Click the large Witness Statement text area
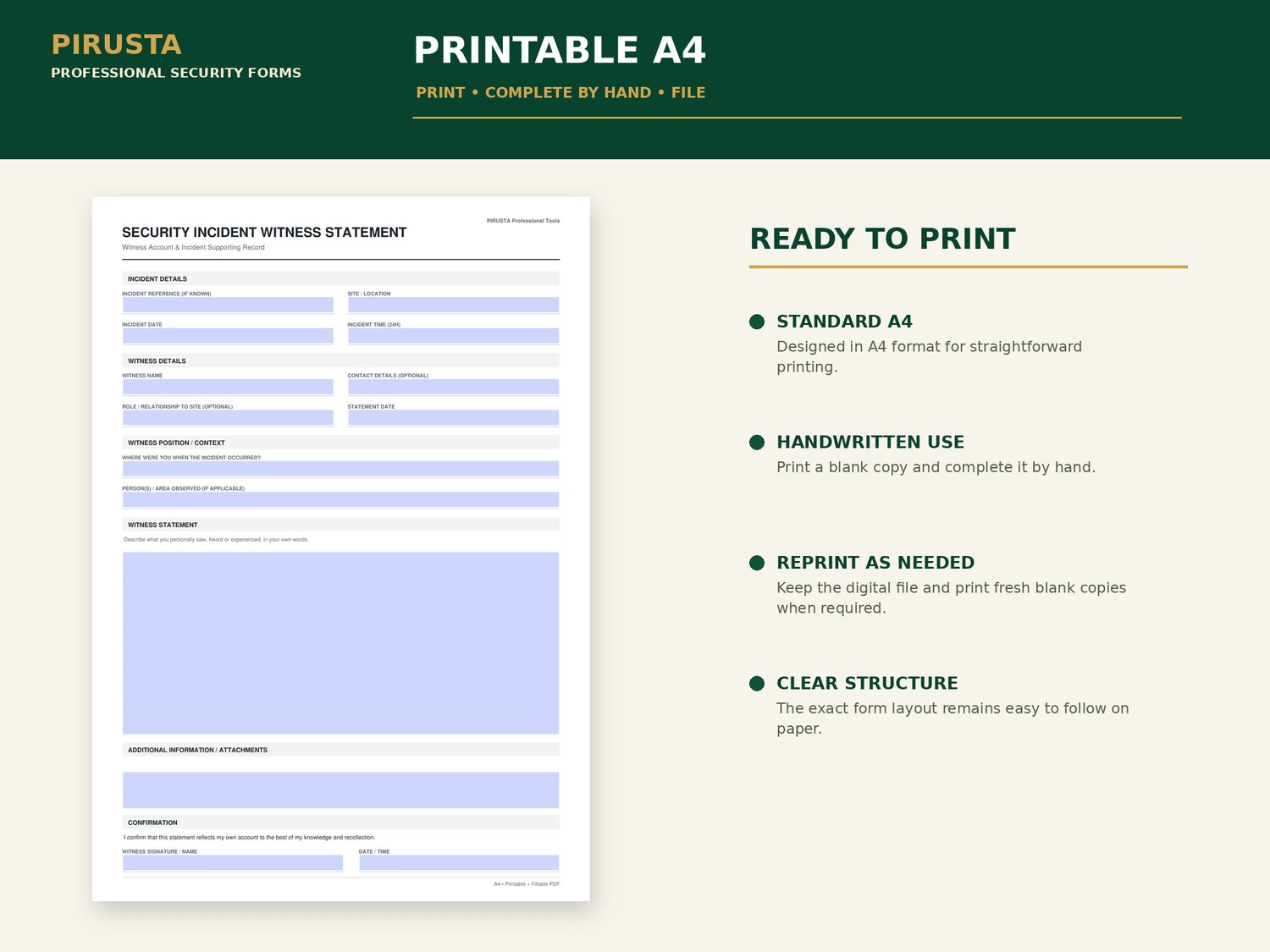This screenshot has height=952, width=1270. tap(340, 643)
